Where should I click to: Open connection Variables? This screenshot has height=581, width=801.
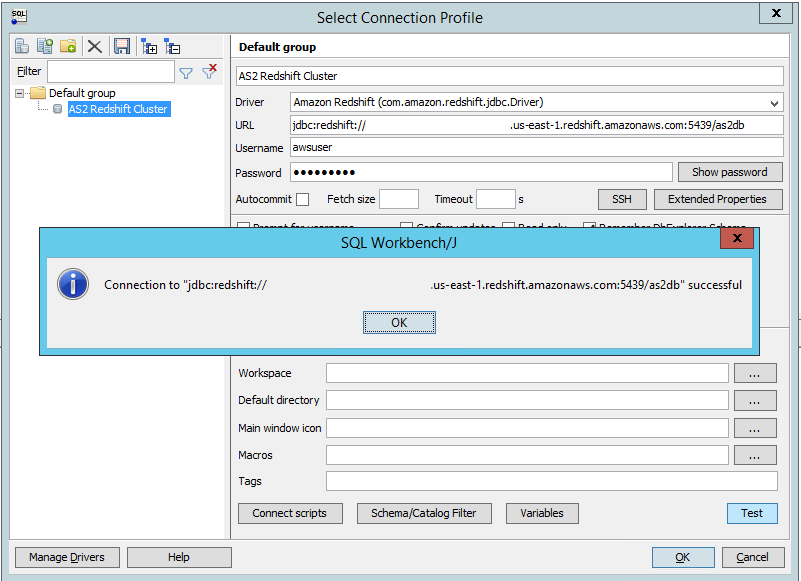542,513
